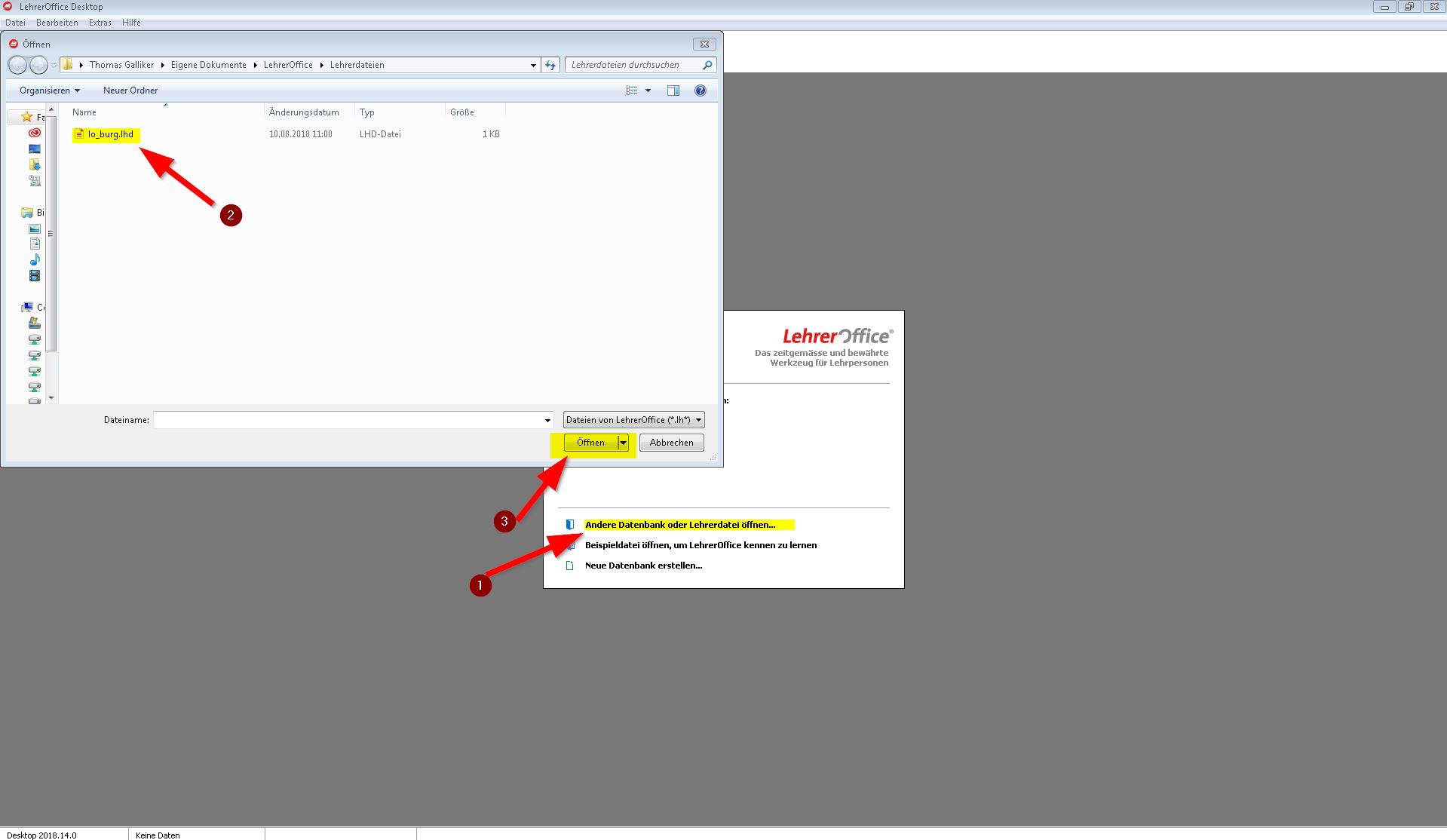This screenshot has width=1447, height=840.
Task: Click the Favorites star in sidebar
Action: pyautogui.click(x=27, y=117)
